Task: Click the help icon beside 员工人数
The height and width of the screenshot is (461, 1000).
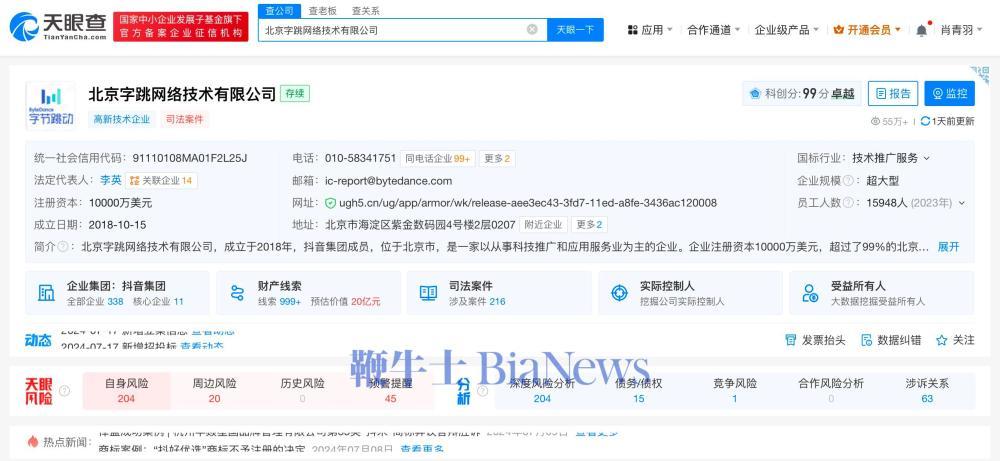Action: click(848, 203)
